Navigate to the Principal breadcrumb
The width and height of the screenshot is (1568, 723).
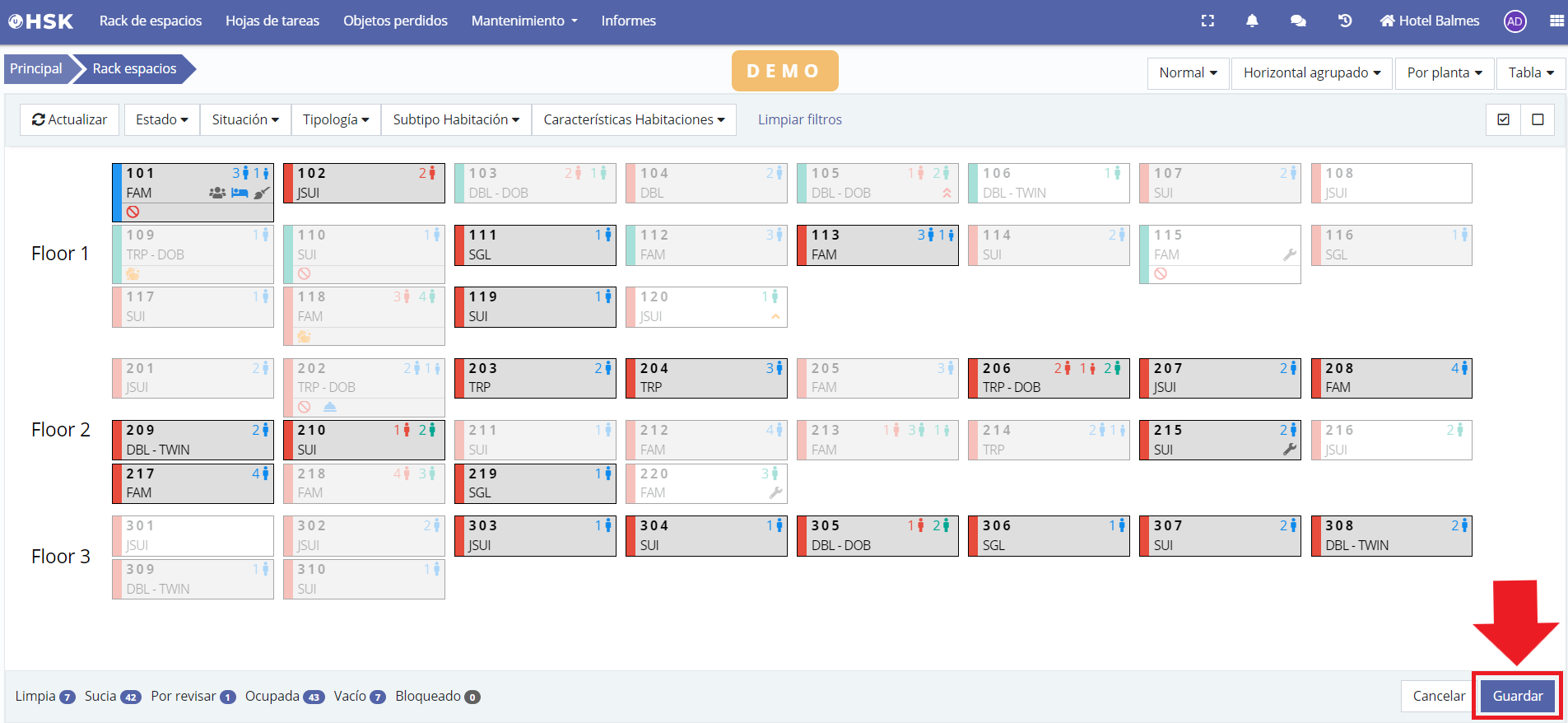click(x=36, y=68)
